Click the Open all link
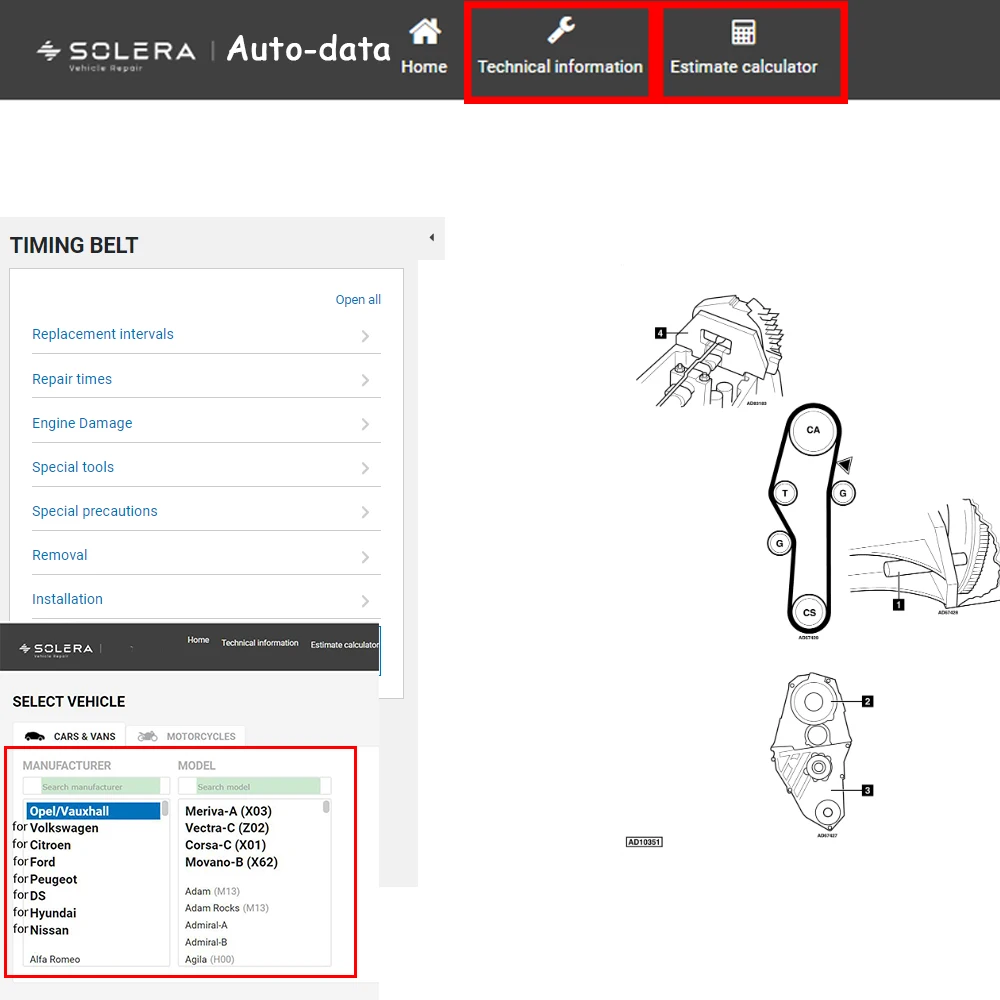 pos(358,300)
